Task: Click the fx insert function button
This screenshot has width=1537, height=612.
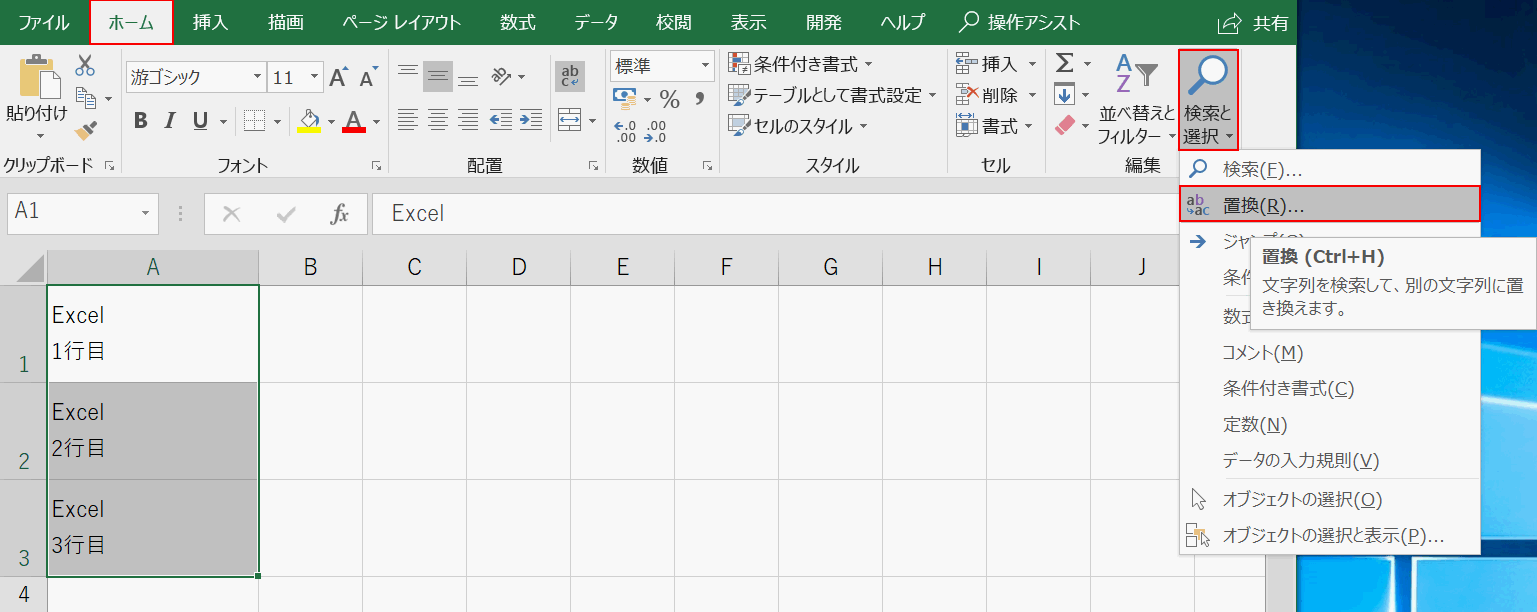Action: pyautogui.click(x=340, y=213)
